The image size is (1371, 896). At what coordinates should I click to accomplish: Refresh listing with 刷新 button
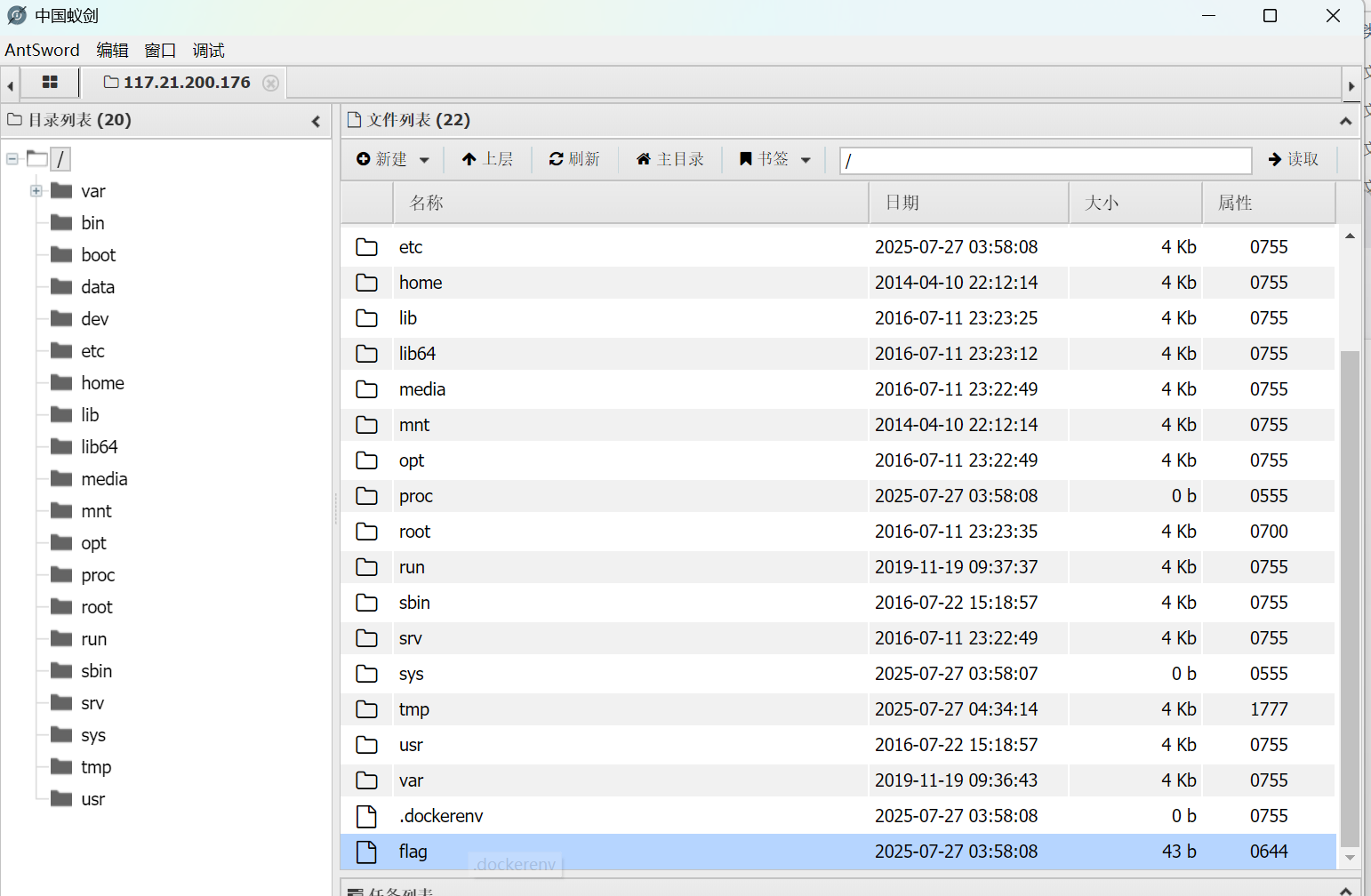click(574, 159)
